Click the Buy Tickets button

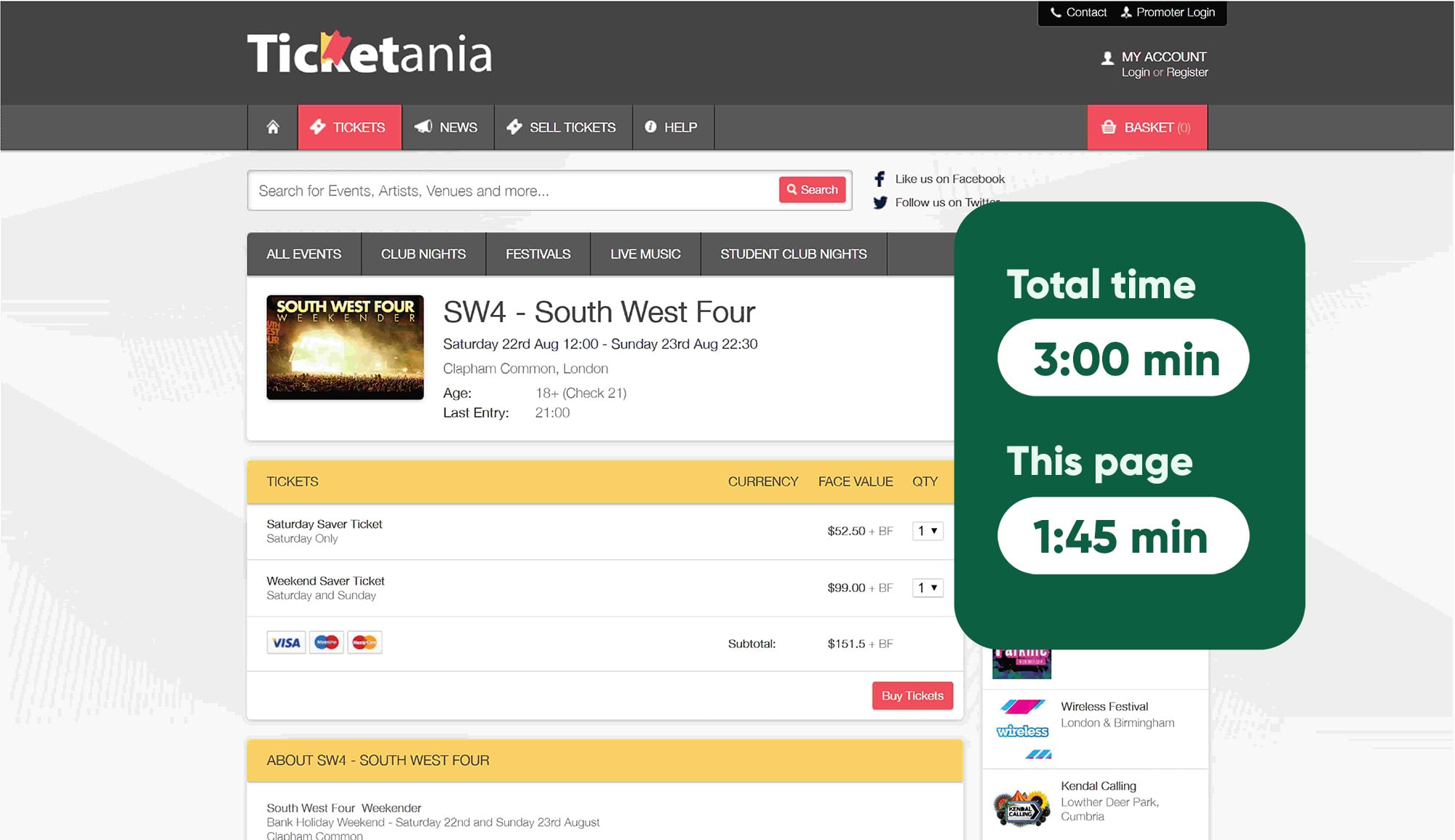[912, 696]
